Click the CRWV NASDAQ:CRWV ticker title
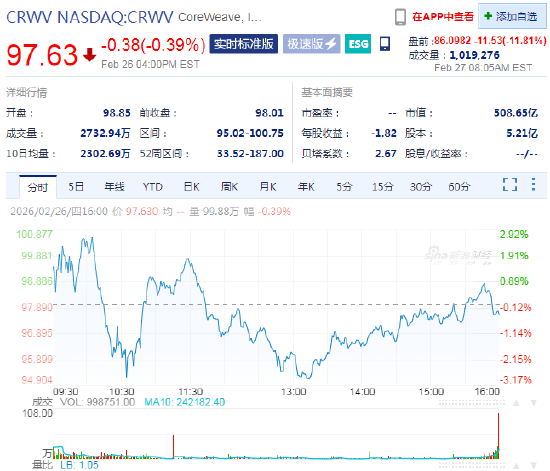 tap(90, 17)
